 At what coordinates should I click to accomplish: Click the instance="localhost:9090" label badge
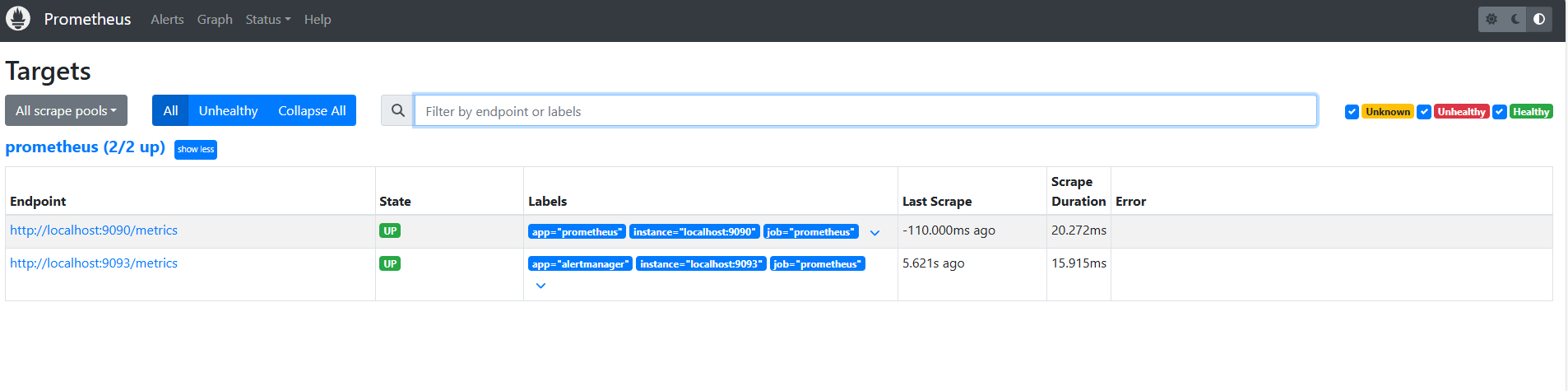[694, 231]
